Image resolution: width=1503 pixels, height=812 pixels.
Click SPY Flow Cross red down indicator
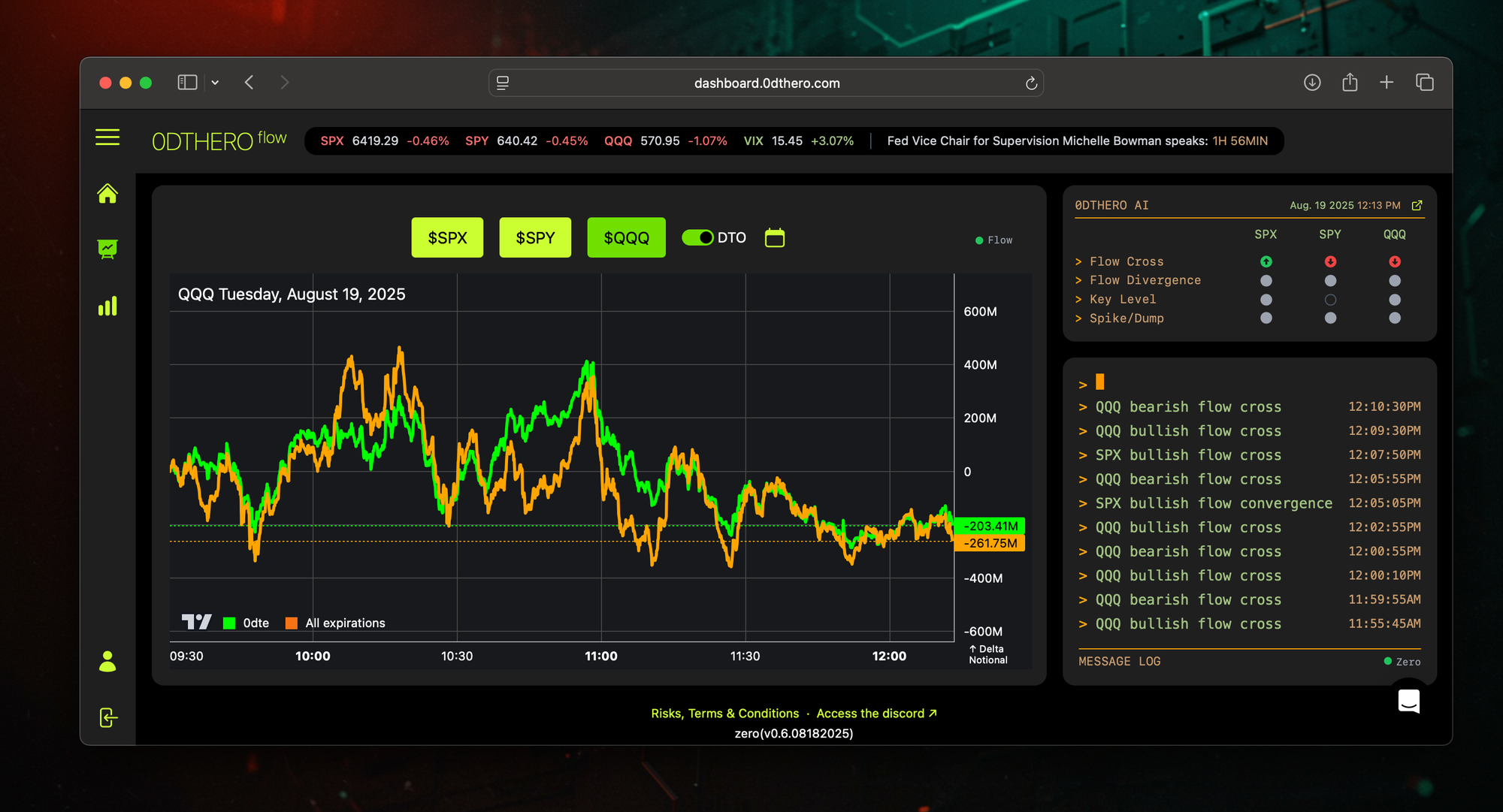click(1330, 261)
